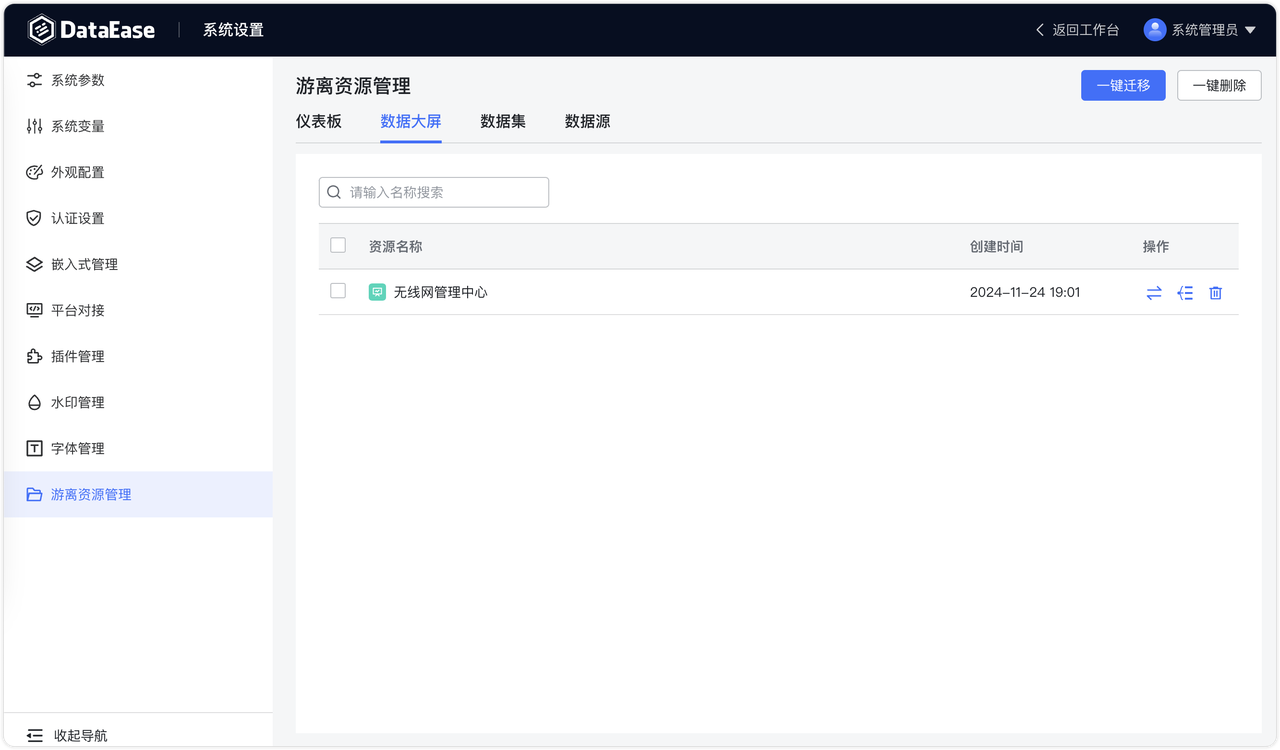Check the box for 无线网管理中心 row
This screenshot has width=1280, height=750.
pos(338,291)
